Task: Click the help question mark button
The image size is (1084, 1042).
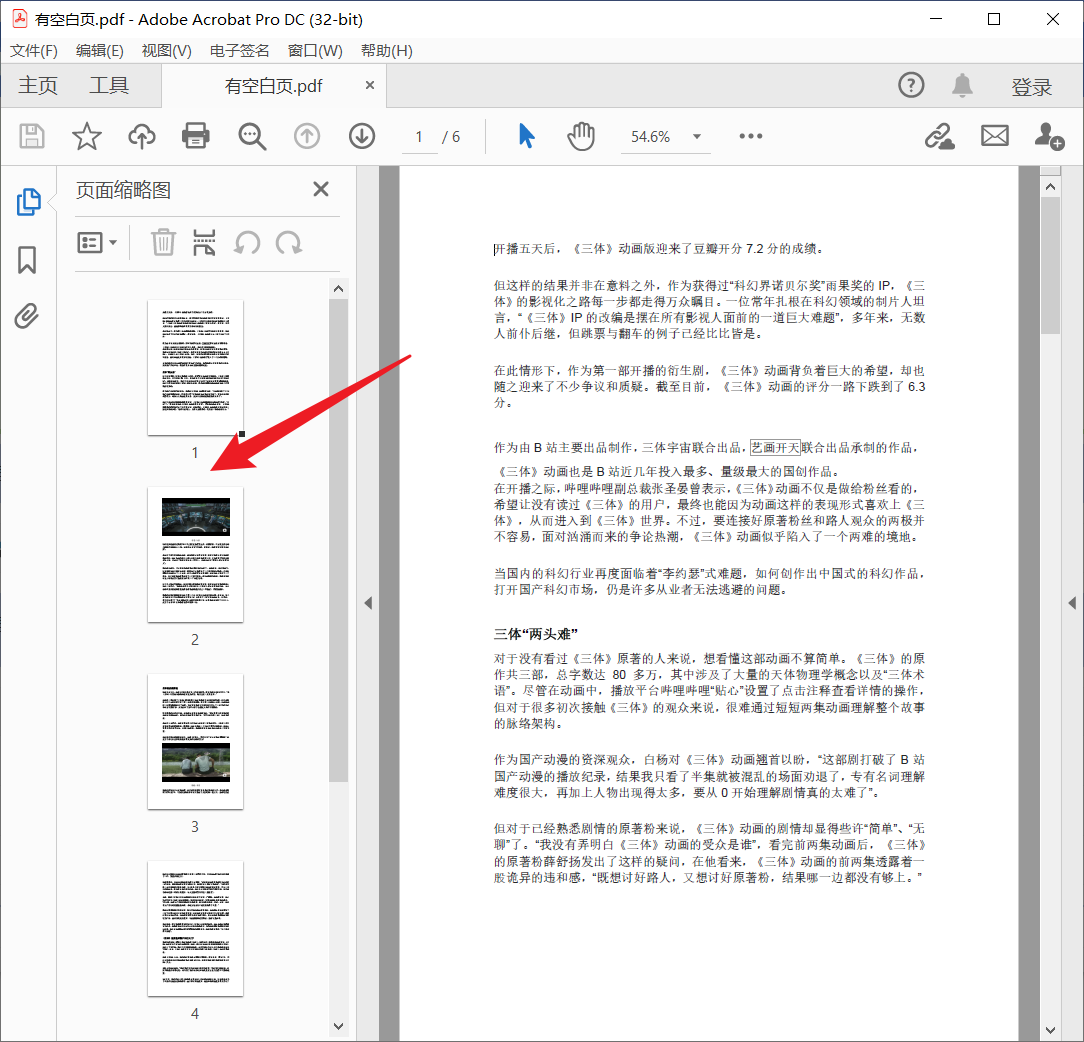Action: point(911,86)
